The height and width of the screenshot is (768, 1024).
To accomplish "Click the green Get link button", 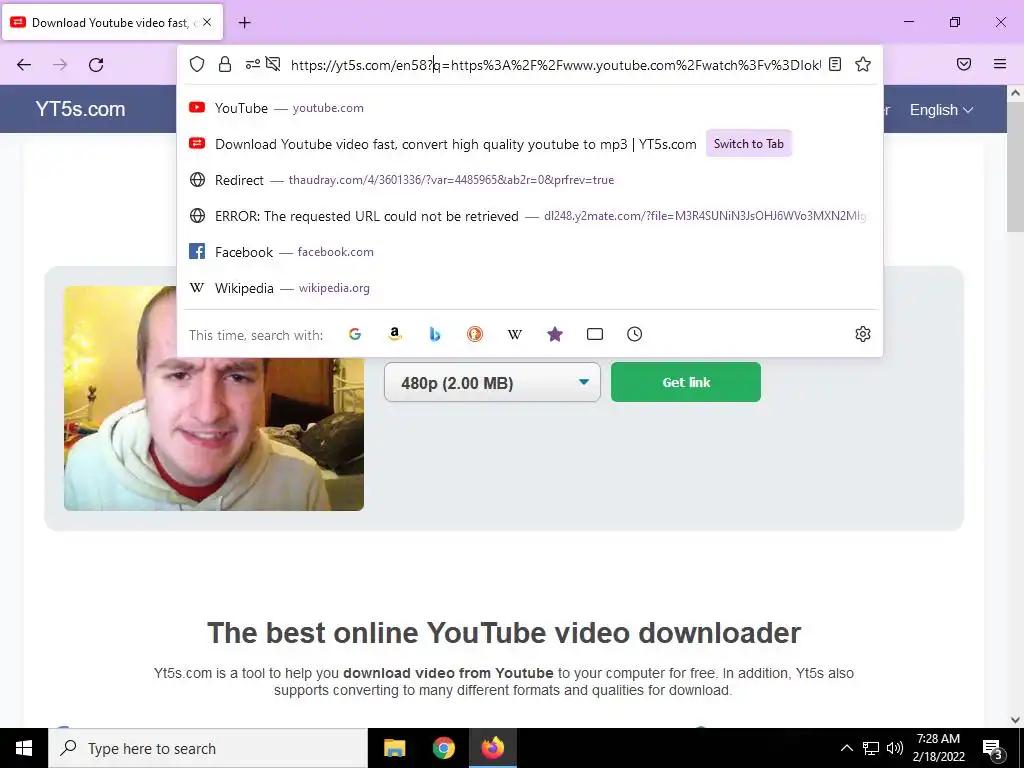I will coord(686,383).
